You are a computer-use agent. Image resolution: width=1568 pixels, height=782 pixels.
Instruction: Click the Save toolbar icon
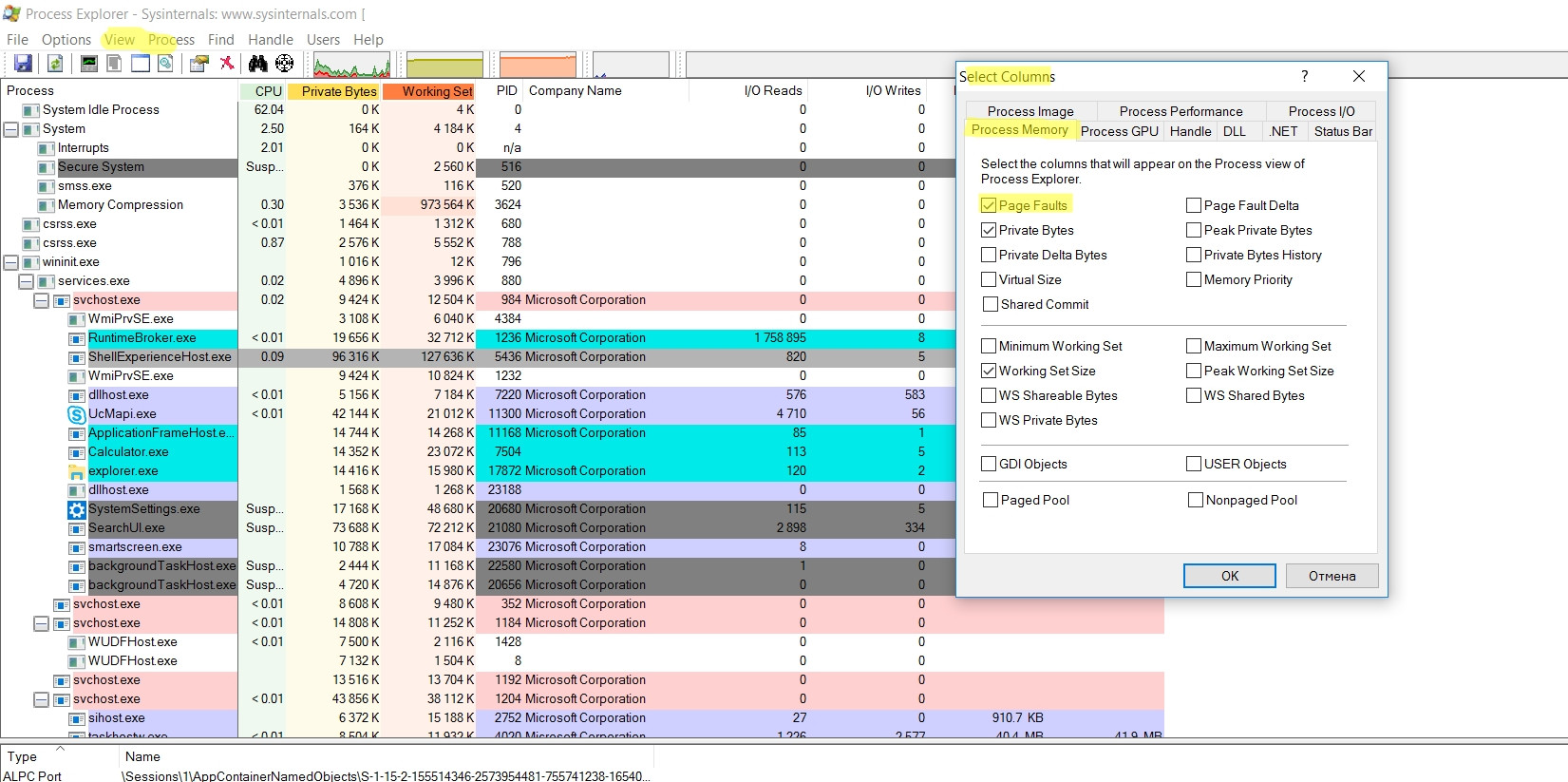(x=23, y=64)
